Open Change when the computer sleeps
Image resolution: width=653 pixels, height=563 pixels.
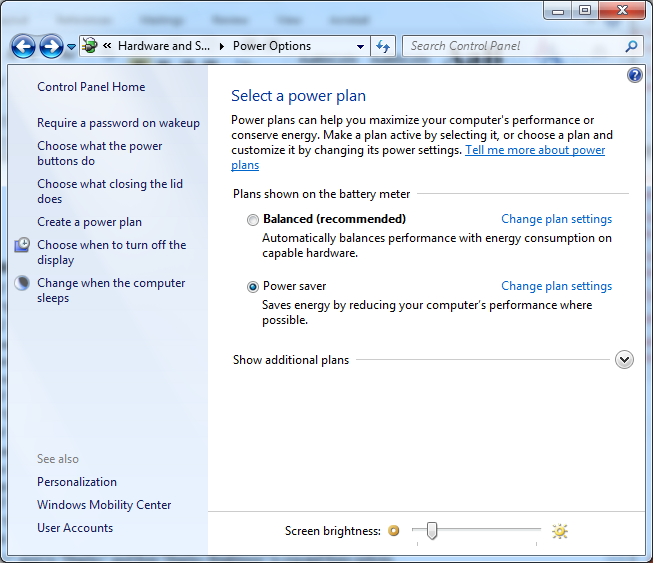click(111, 290)
